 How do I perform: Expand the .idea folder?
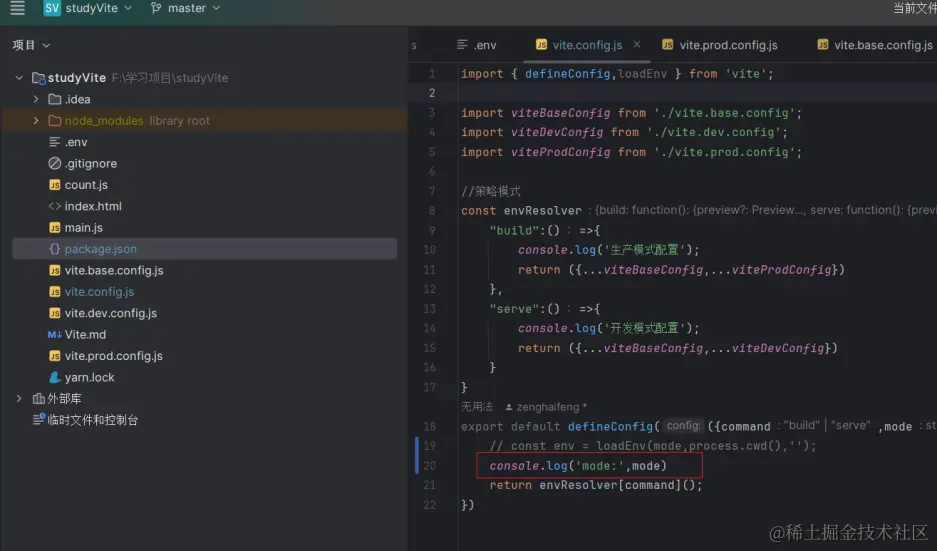36,99
